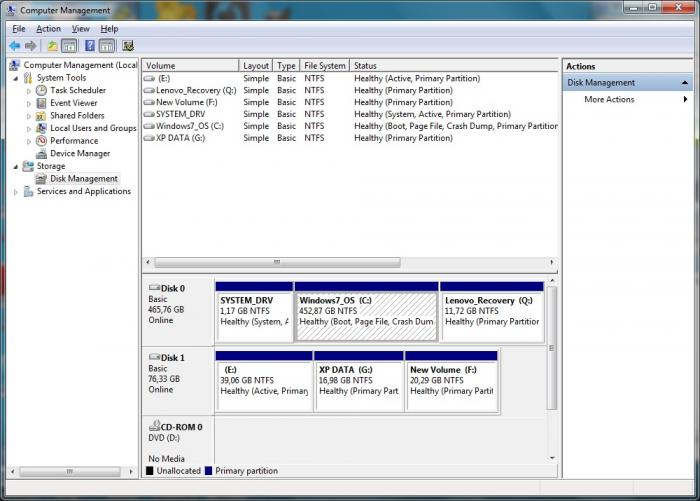Image resolution: width=700 pixels, height=501 pixels.
Task: Sort by the Layout column header
Action: [x=256, y=66]
